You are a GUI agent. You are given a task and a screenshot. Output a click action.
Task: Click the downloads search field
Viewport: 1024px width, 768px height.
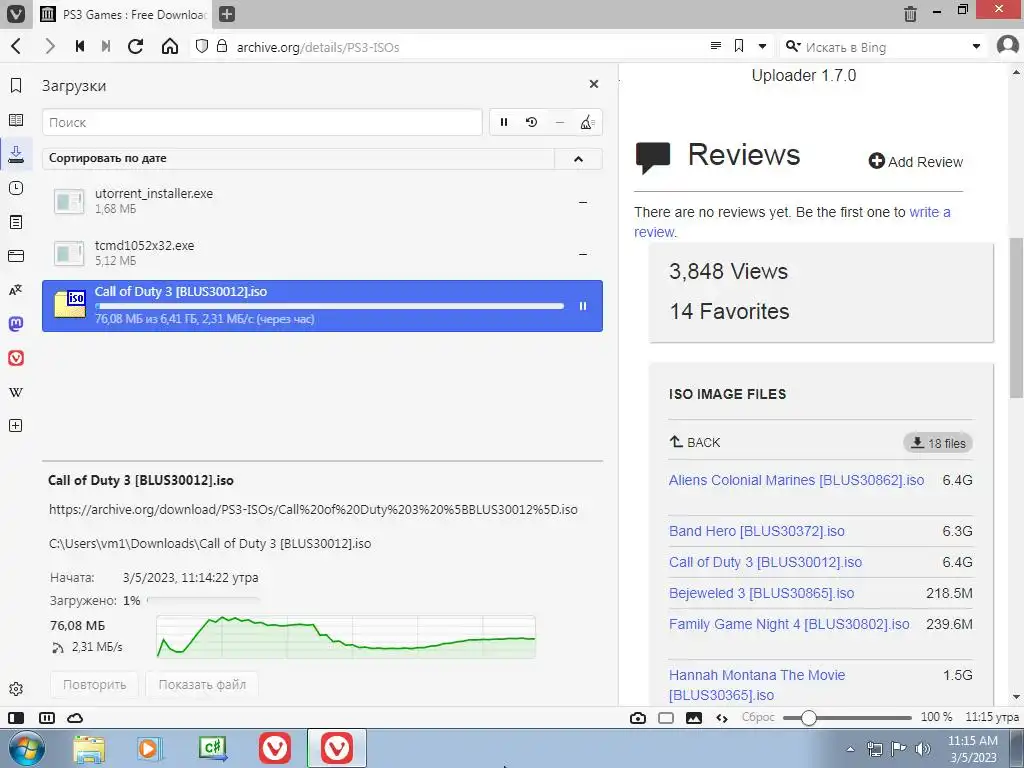(262, 122)
